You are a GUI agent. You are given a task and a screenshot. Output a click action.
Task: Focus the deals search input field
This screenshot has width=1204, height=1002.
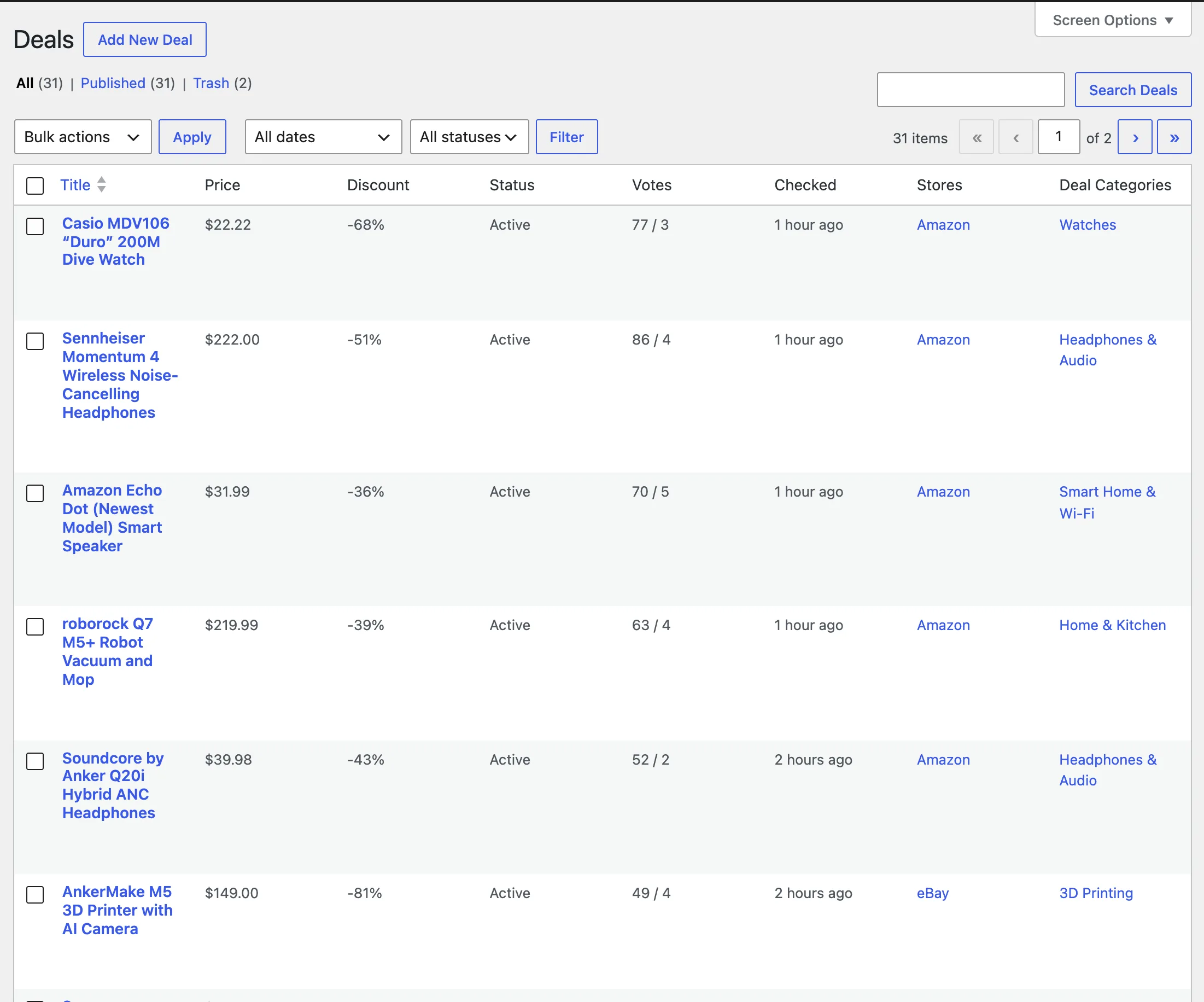coord(970,90)
